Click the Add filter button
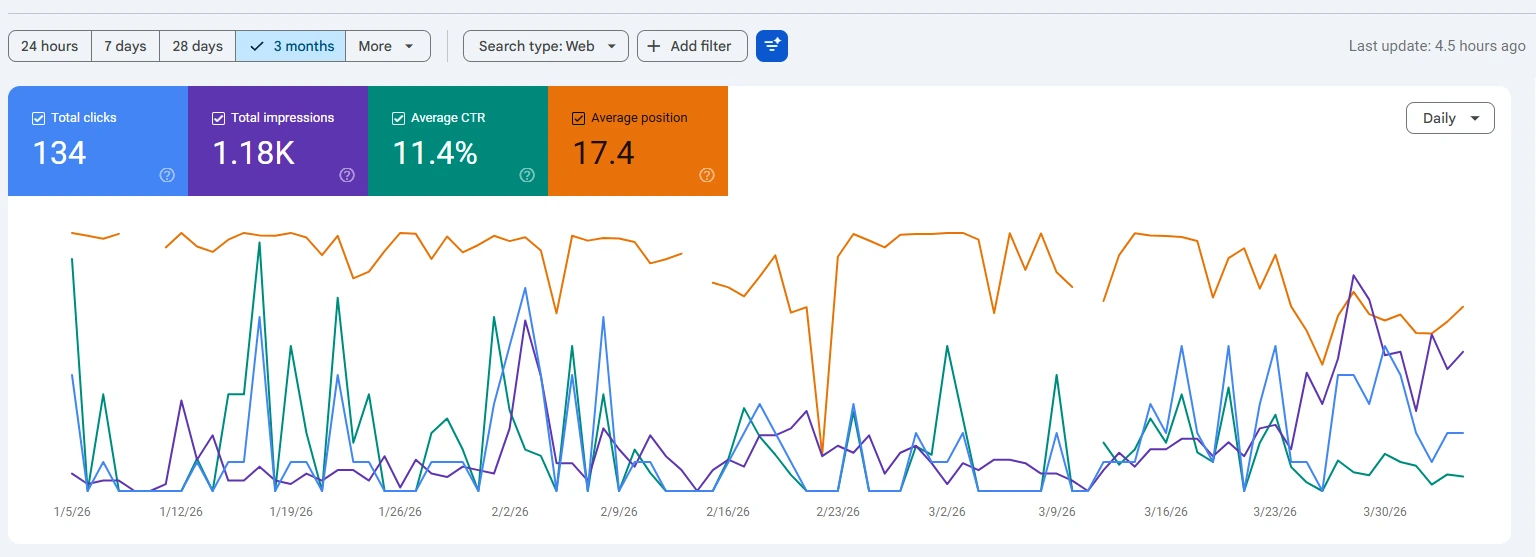Screen dimensions: 1536x557 [x=692, y=46]
